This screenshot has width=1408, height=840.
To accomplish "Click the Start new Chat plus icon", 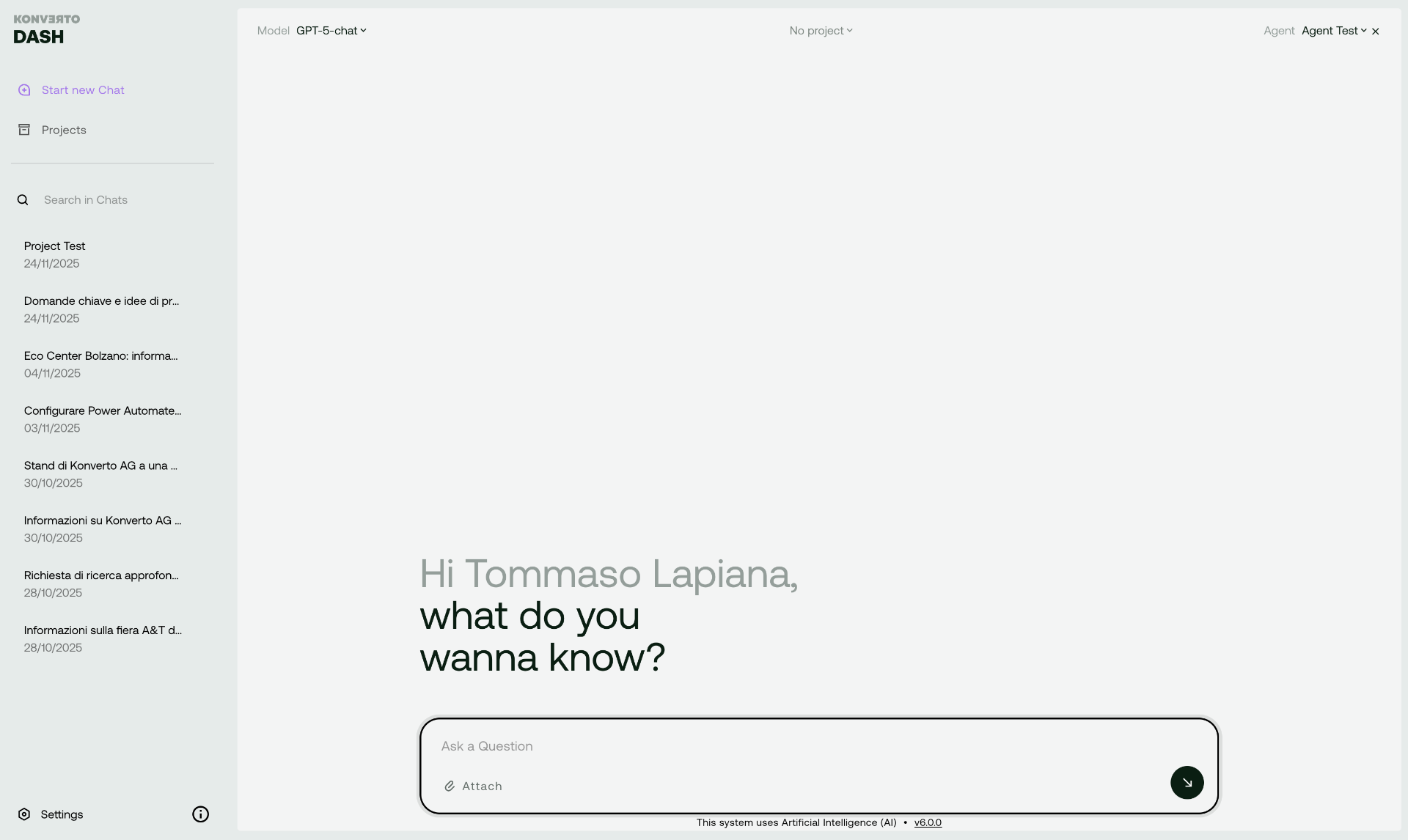I will pyautogui.click(x=24, y=90).
